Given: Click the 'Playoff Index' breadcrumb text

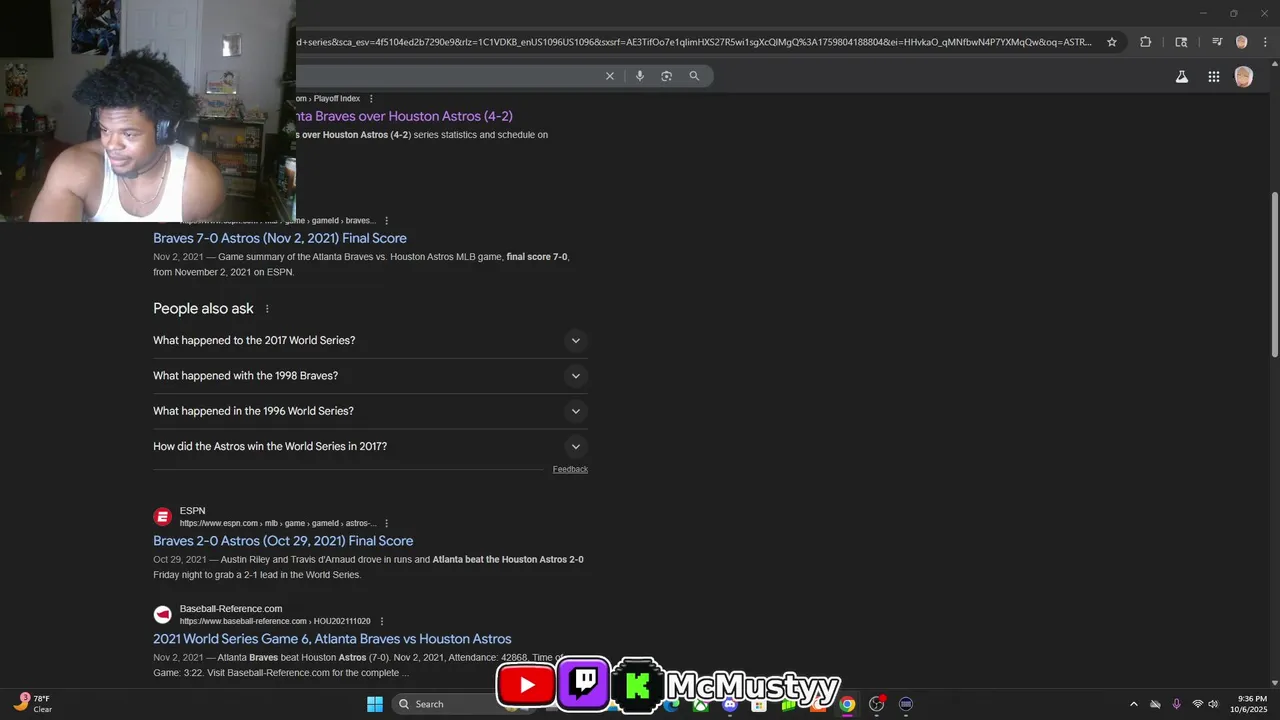Looking at the screenshot, I should [x=337, y=98].
